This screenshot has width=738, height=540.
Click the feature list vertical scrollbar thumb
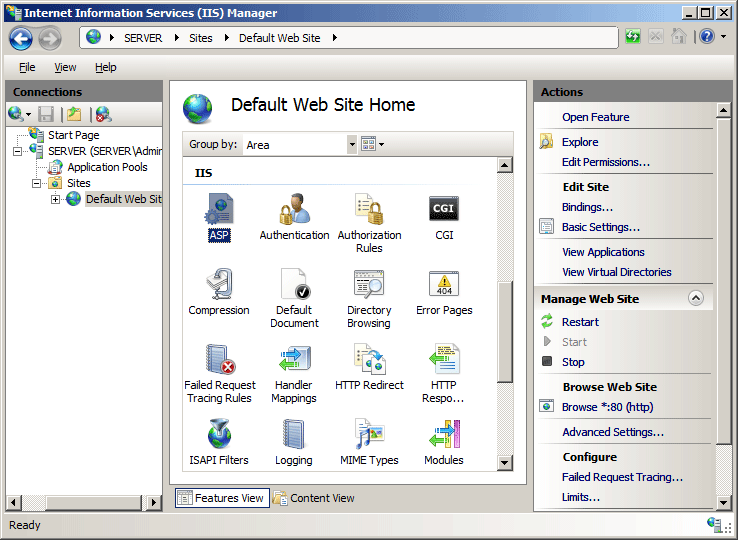tap(504, 332)
